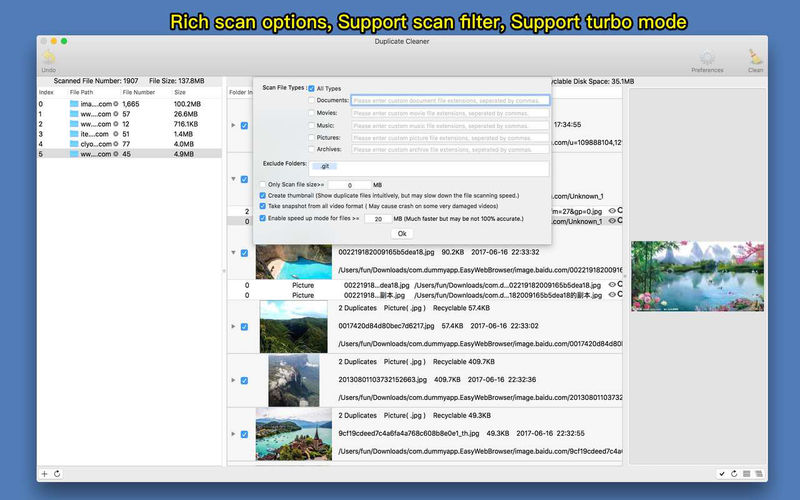Uncheck the All Types checkbox

click(x=311, y=88)
